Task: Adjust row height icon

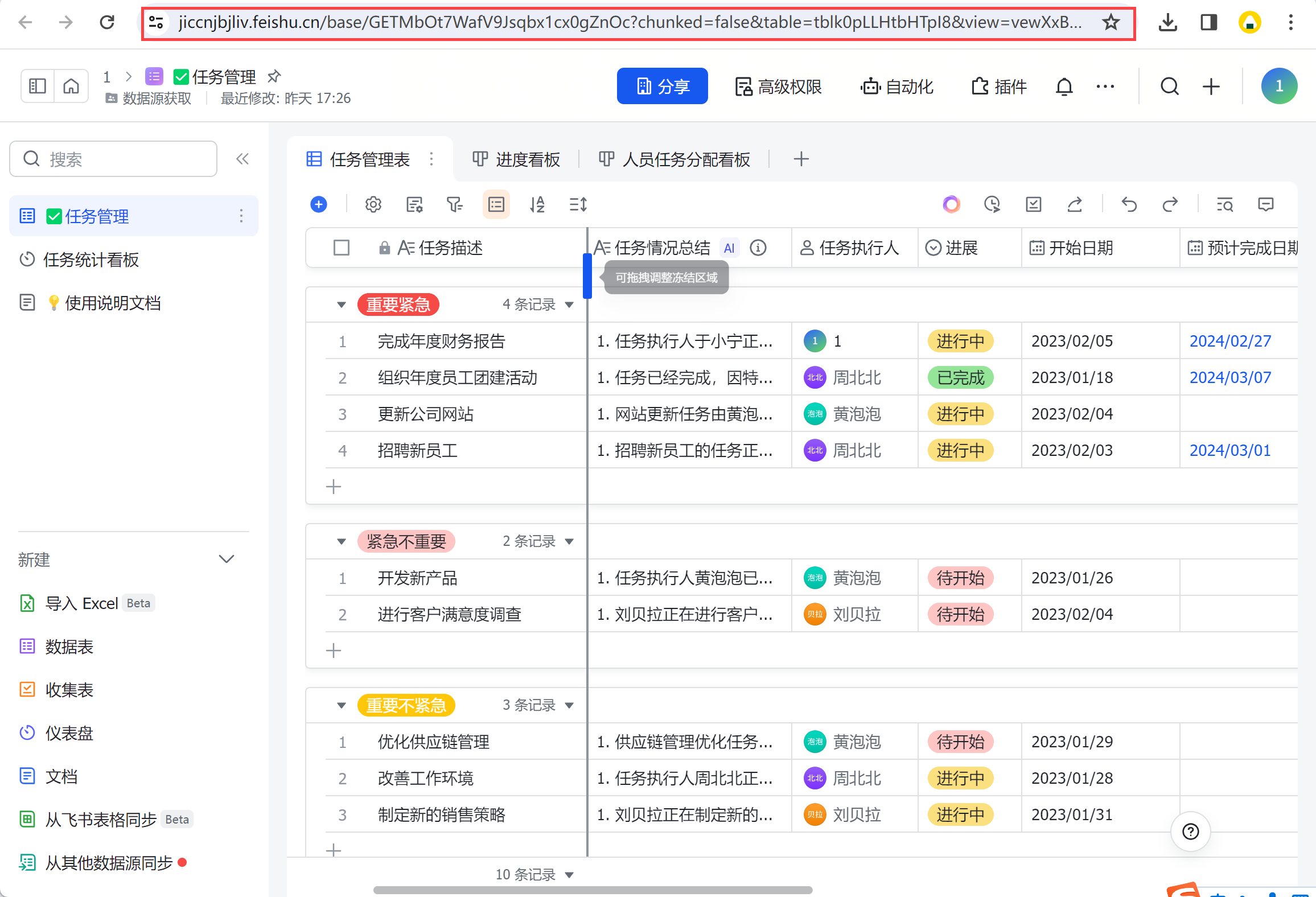Action: (578, 204)
